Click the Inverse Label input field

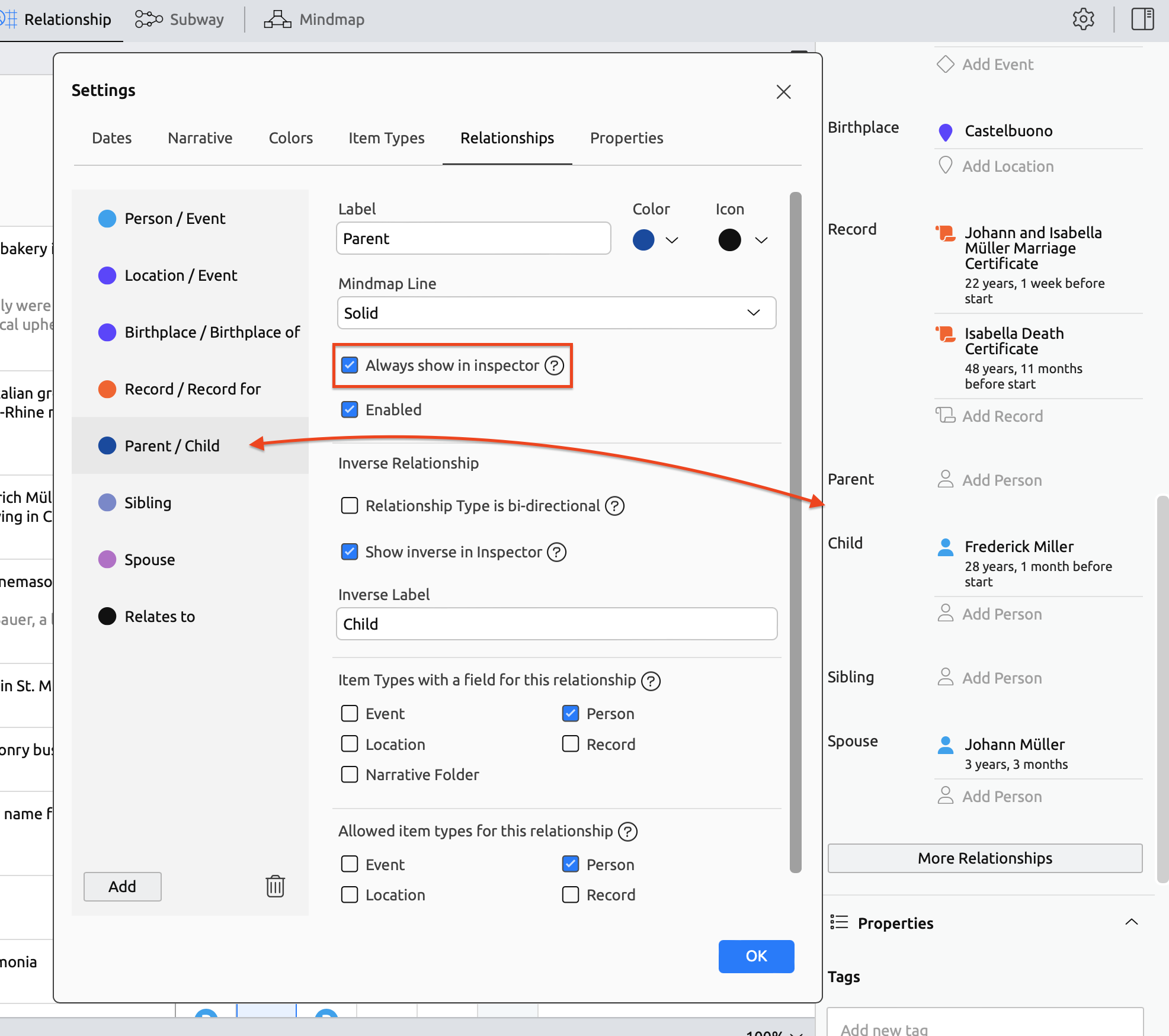click(x=556, y=624)
